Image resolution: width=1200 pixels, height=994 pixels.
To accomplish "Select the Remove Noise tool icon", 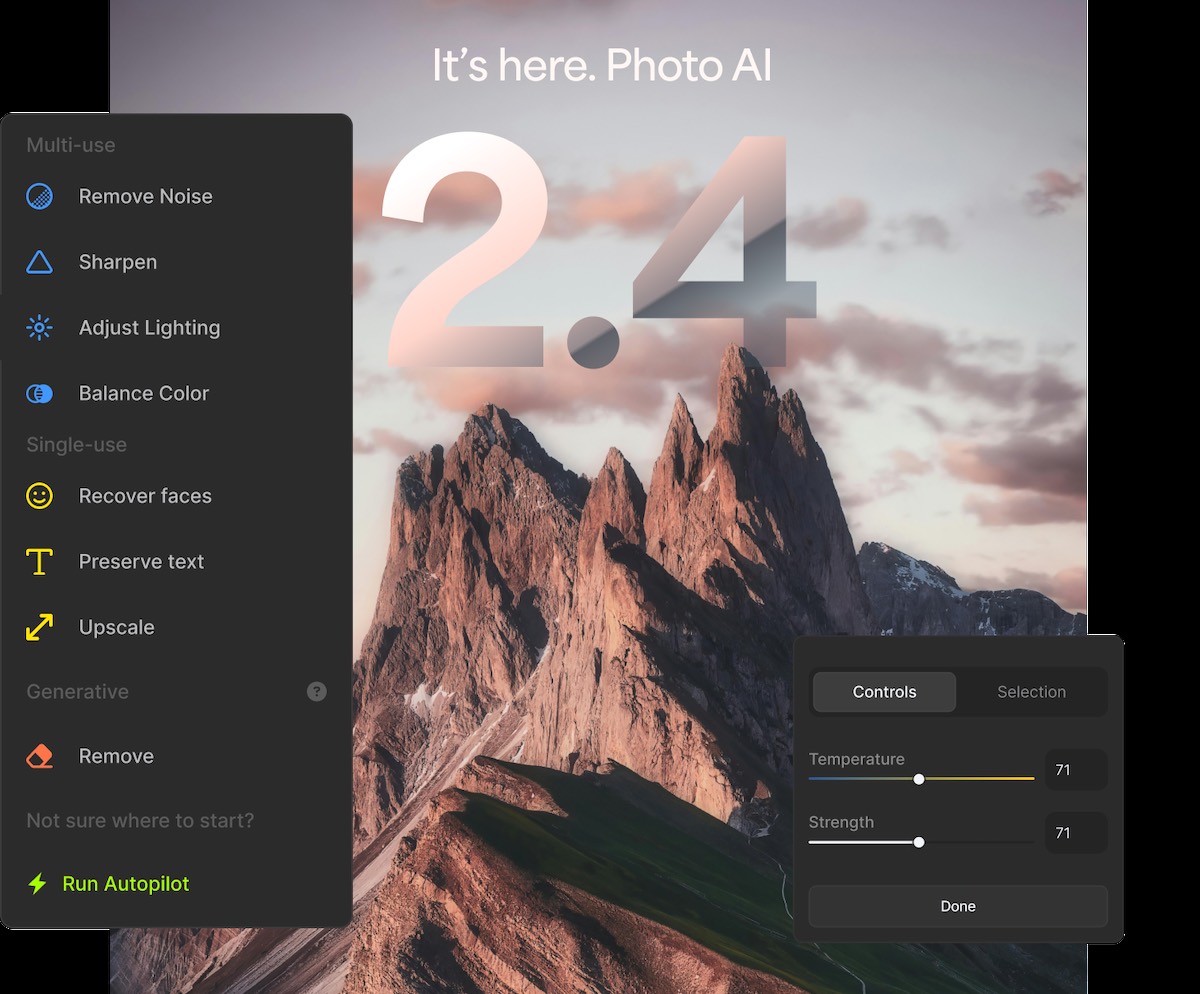I will point(39,196).
